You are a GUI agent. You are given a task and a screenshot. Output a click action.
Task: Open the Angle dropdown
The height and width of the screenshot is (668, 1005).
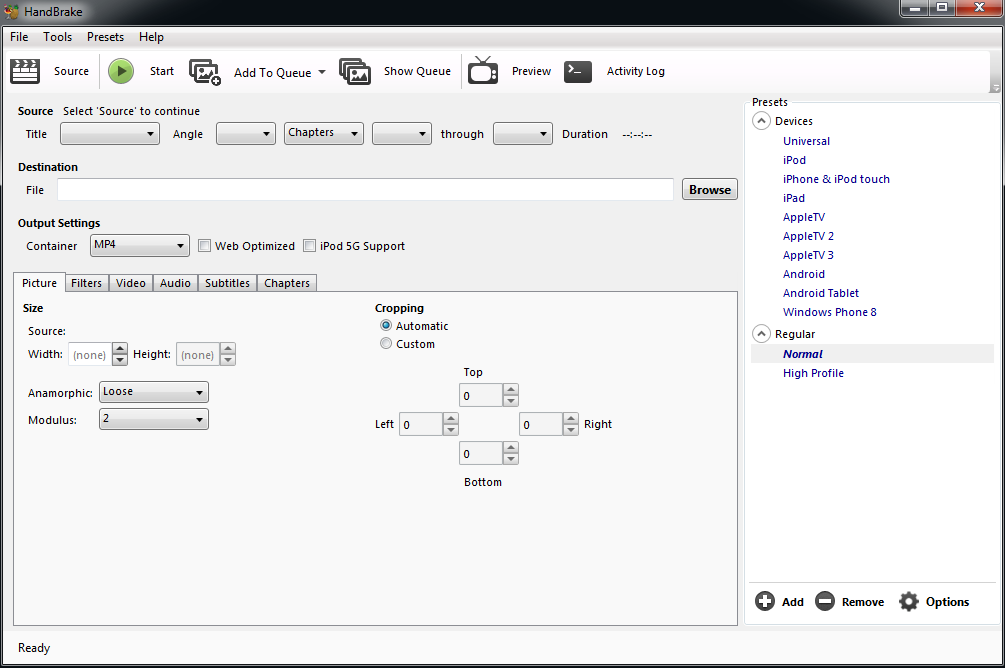(245, 134)
